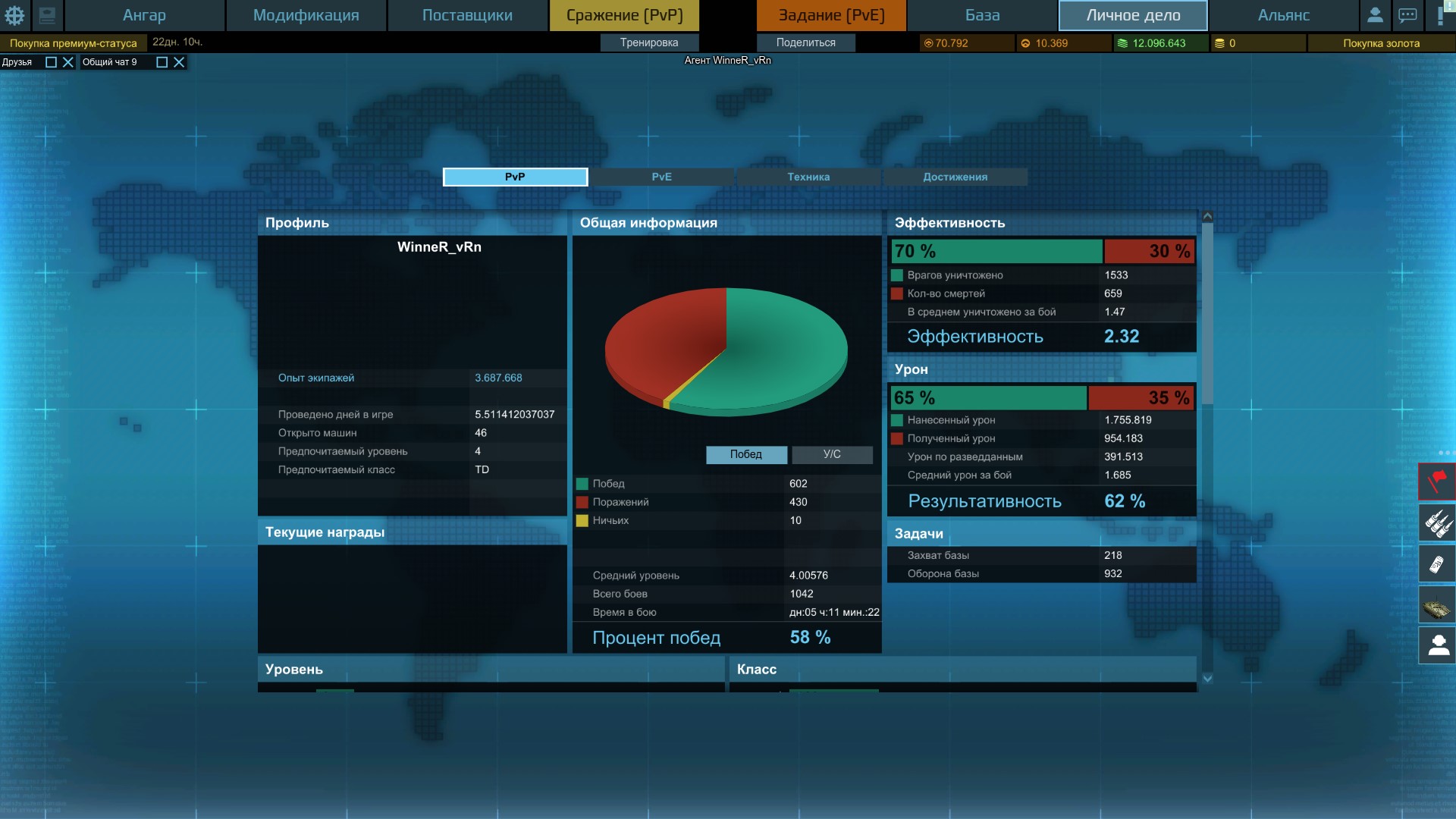The width and height of the screenshot is (1456, 819).
Task: Toggle the Победы chart view button
Action: tap(746, 454)
